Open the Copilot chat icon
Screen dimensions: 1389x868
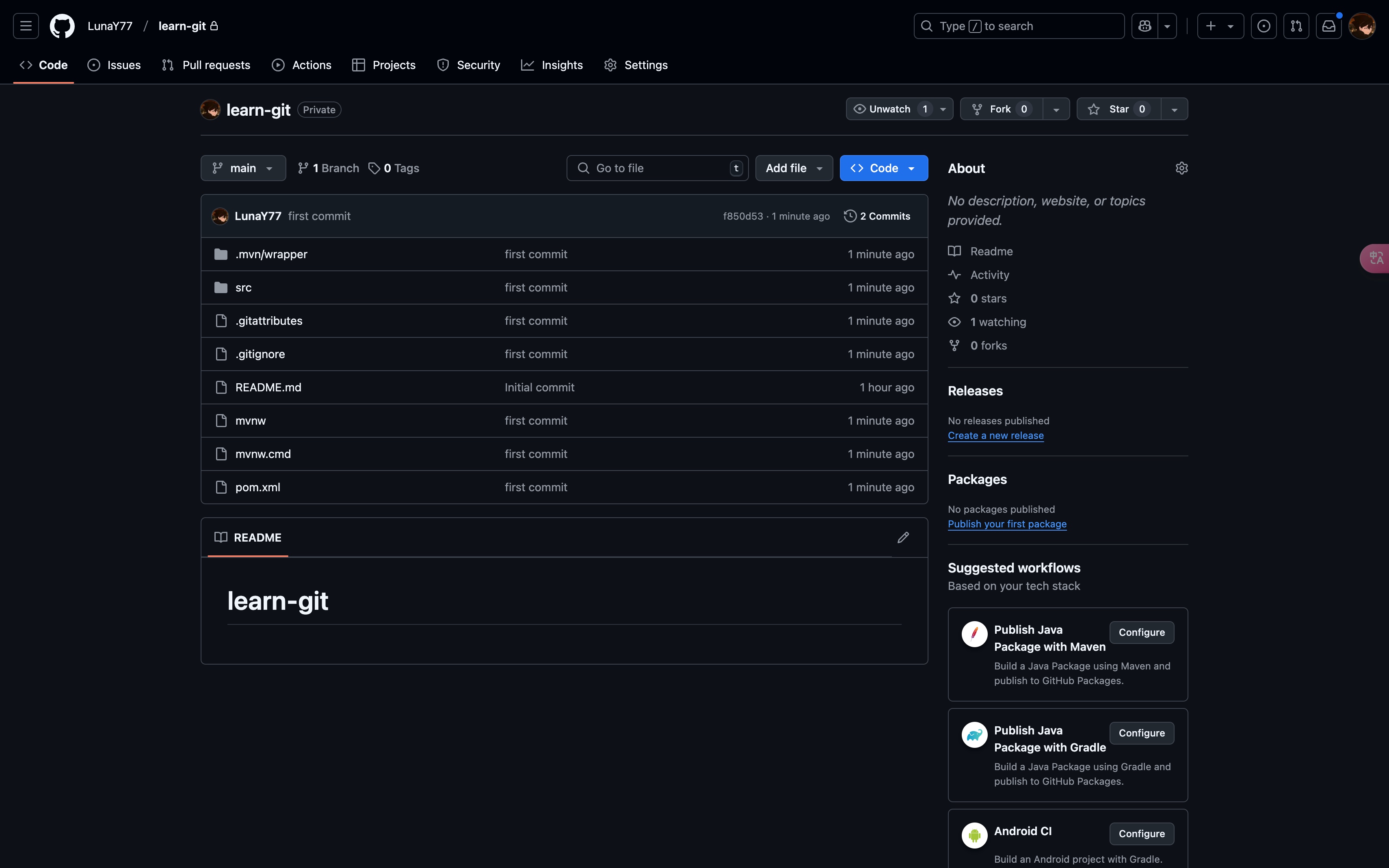[x=1145, y=26]
